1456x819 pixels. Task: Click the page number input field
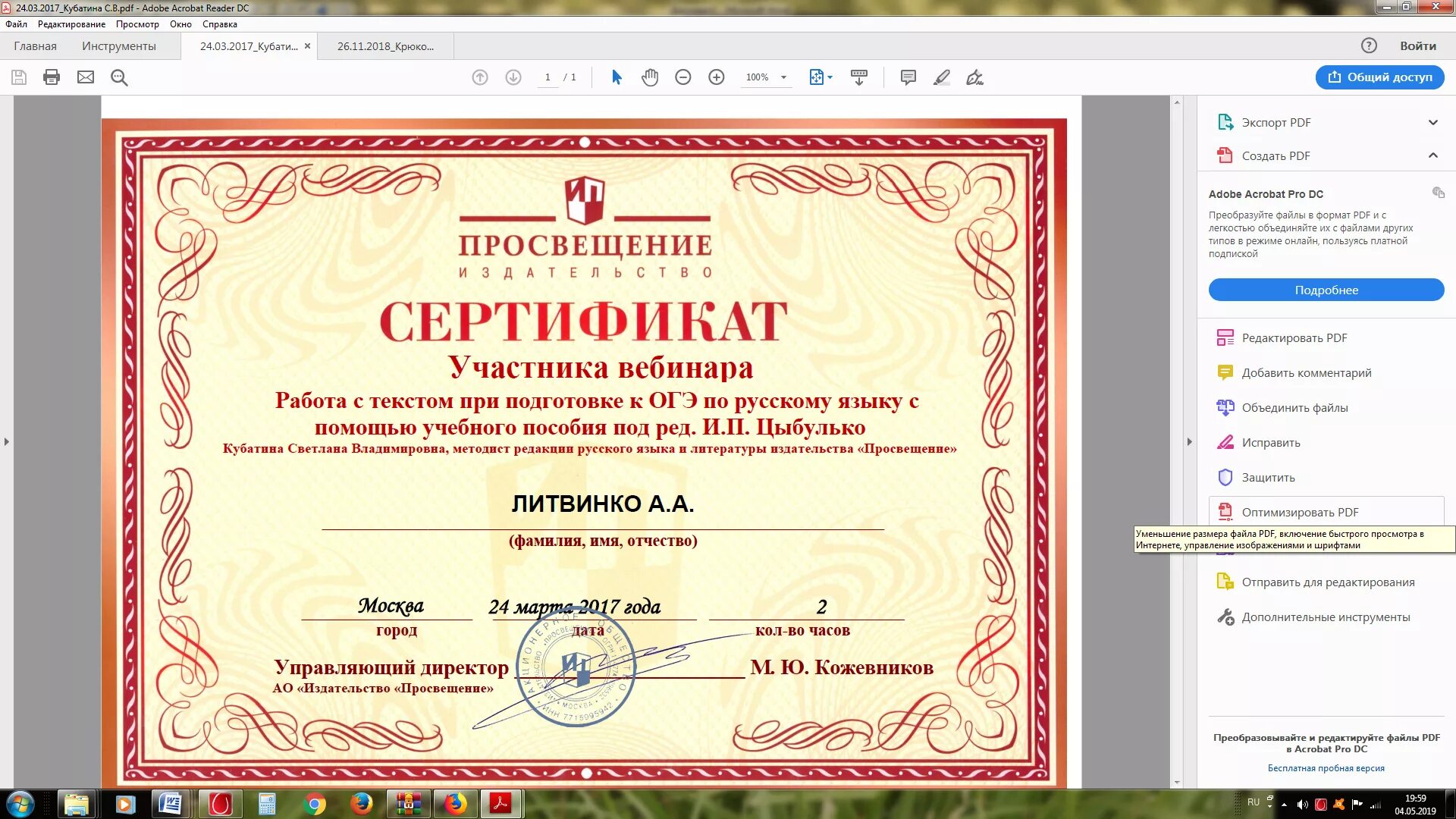[548, 77]
